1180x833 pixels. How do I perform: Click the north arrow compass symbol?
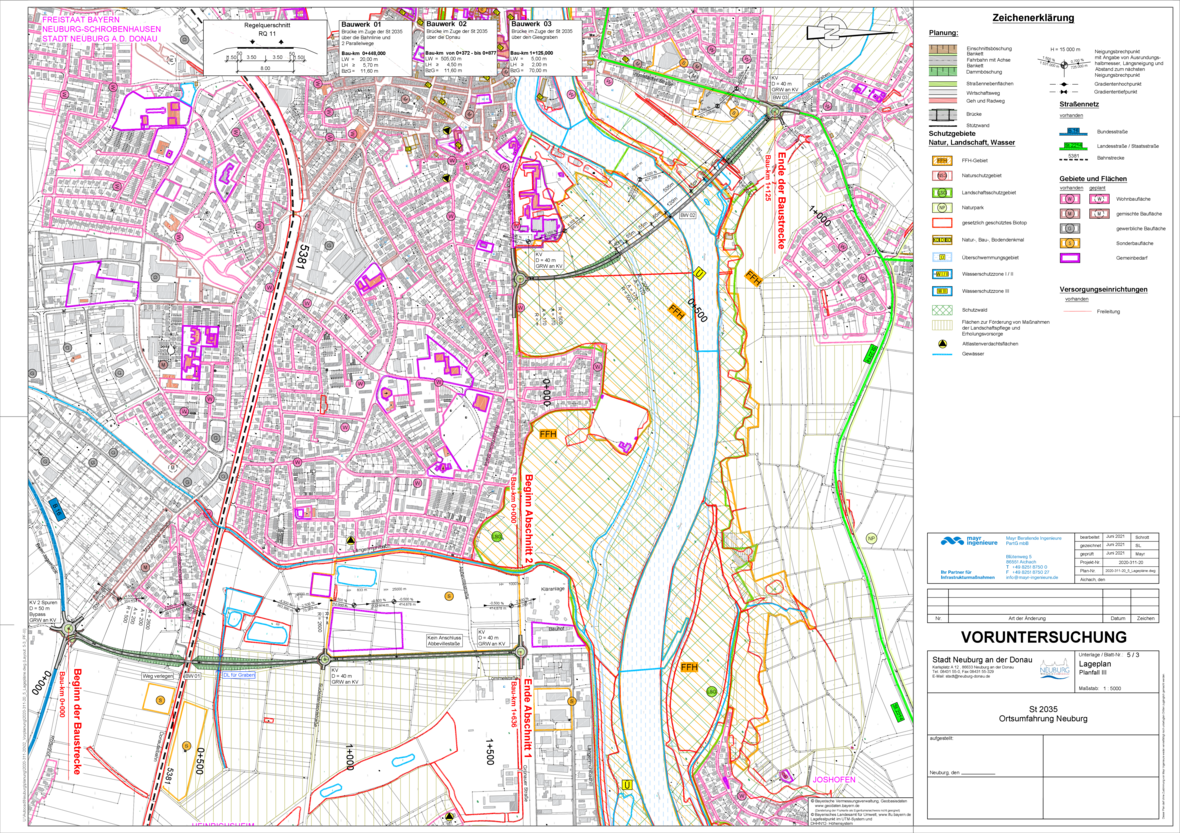pos(832,32)
